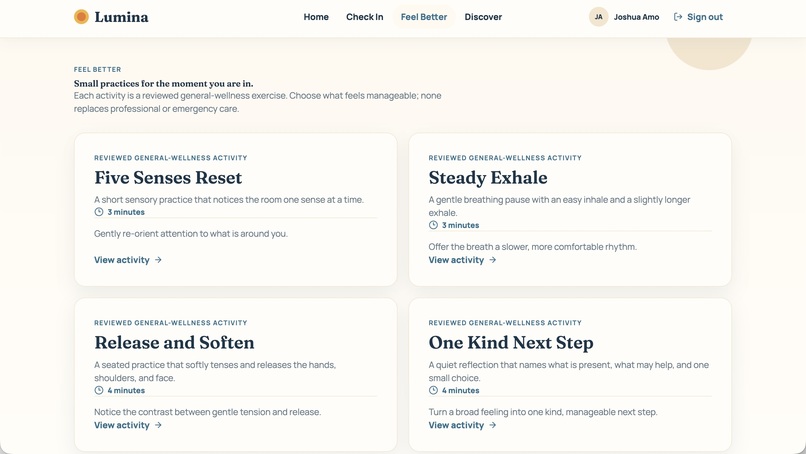Click 'Each activity is a reviewed general-wellness exercise' text

[257, 102]
